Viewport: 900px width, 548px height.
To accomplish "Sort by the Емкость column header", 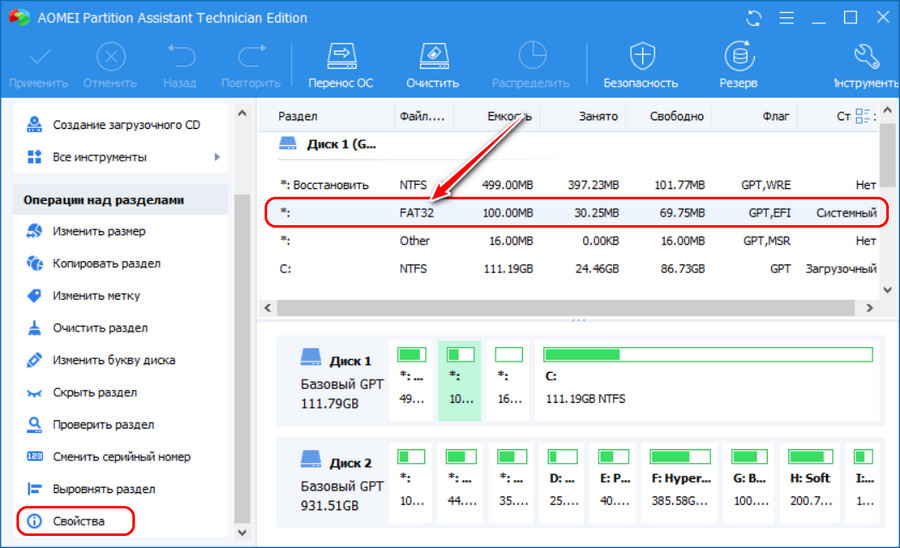I will (508, 116).
